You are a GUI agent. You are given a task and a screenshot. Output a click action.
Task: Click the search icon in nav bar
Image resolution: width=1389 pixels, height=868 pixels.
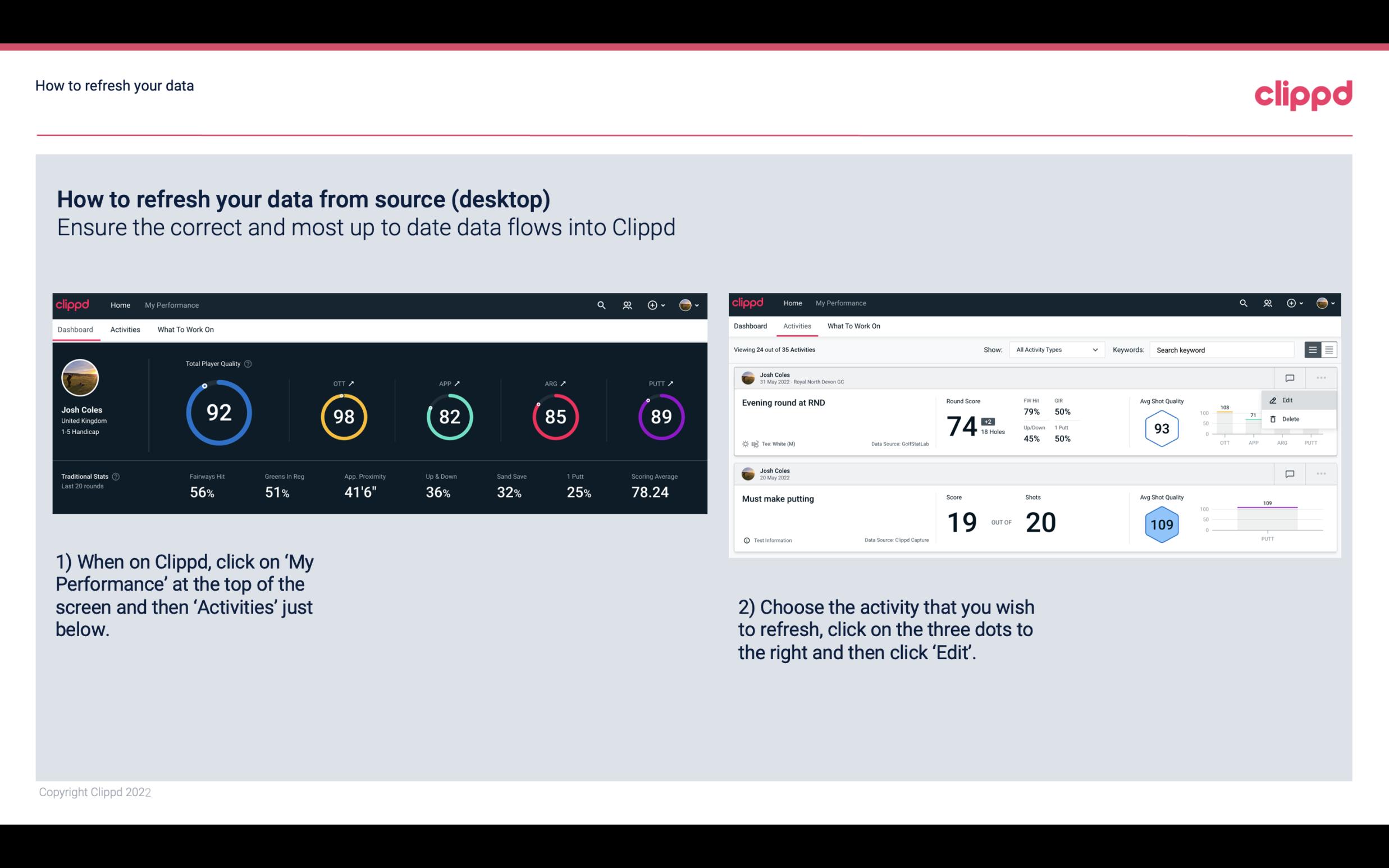[x=601, y=305]
